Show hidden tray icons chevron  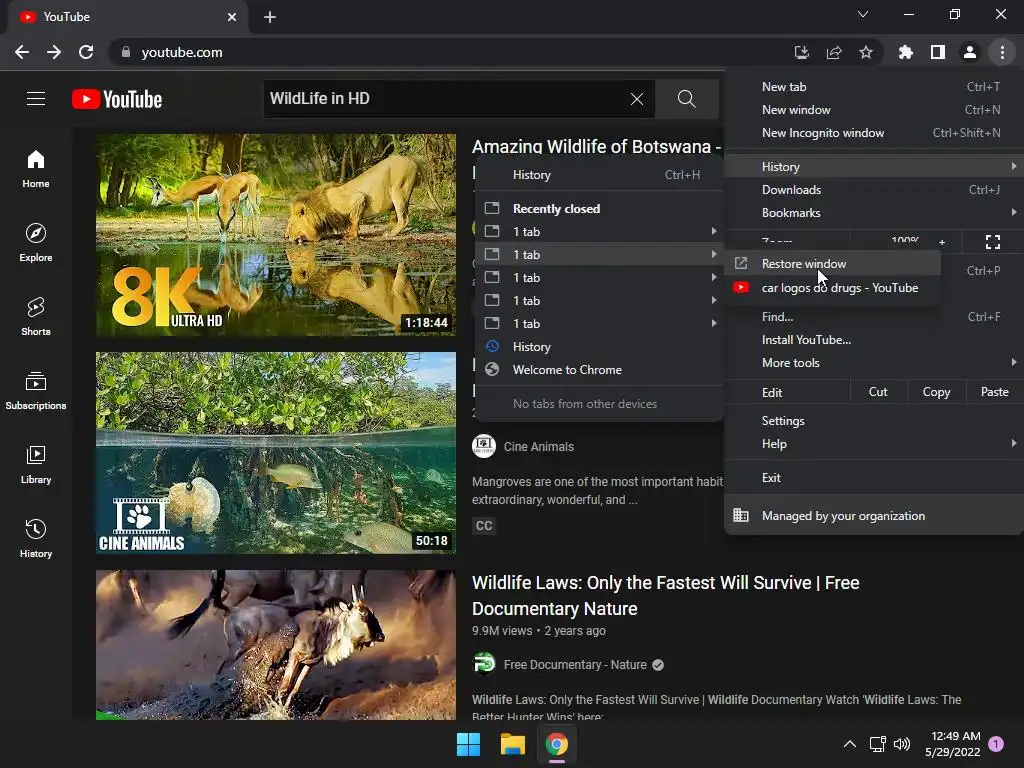click(x=850, y=744)
